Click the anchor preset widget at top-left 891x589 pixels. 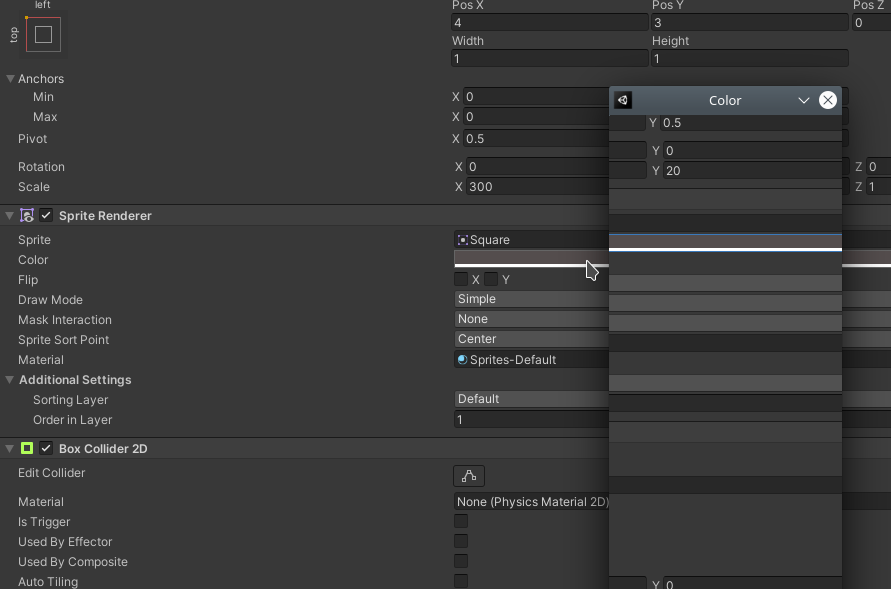[41, 35]
